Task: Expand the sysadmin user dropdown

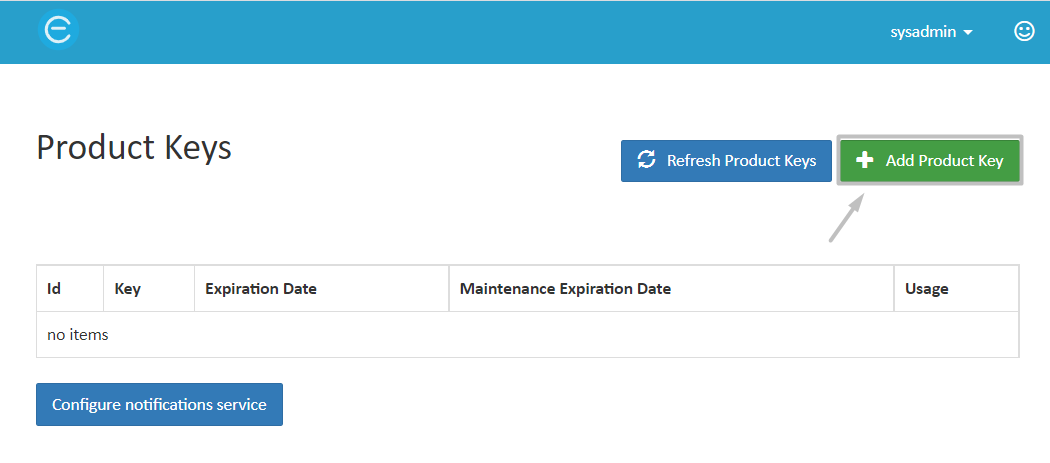Action: tap(931, 32)
